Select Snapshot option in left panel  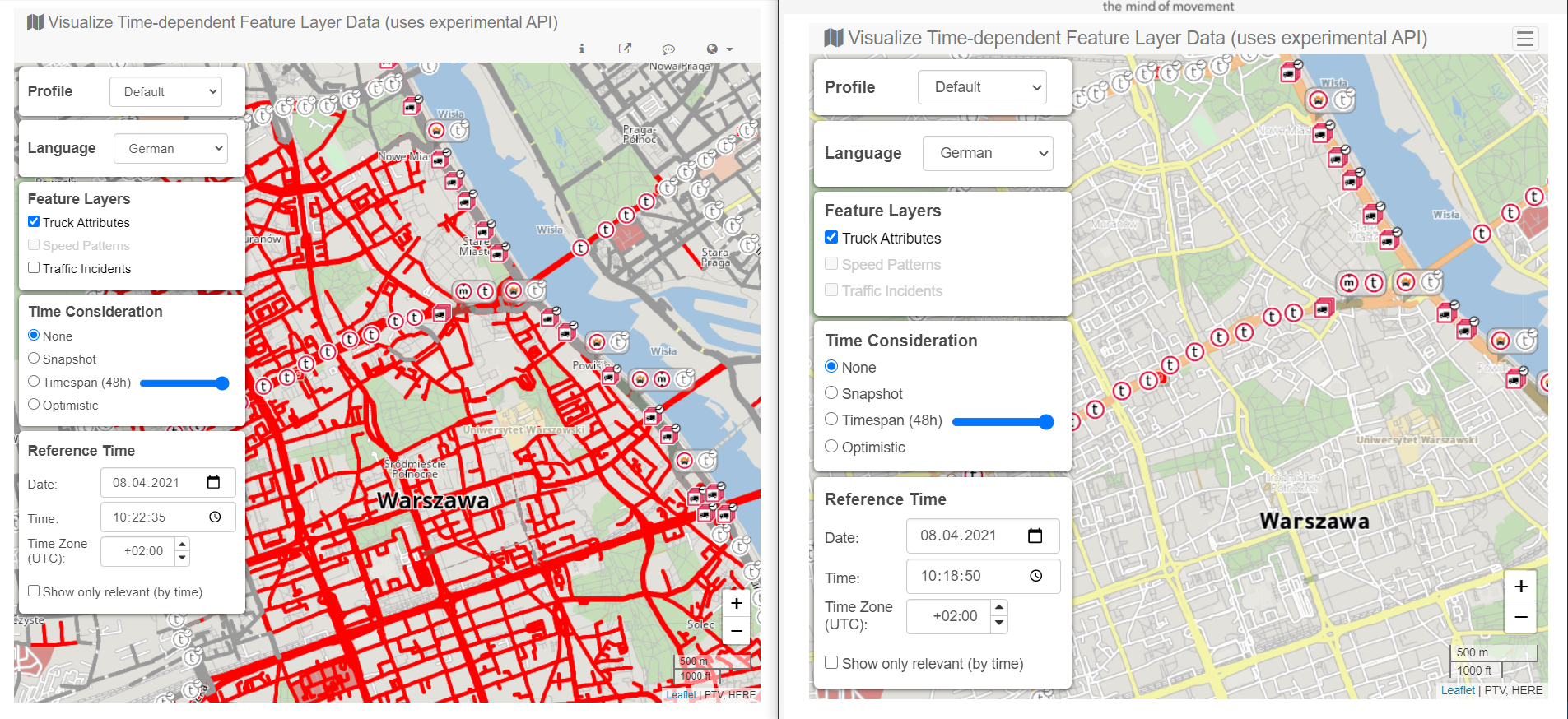pyautogui.click(x=34, y=359)
